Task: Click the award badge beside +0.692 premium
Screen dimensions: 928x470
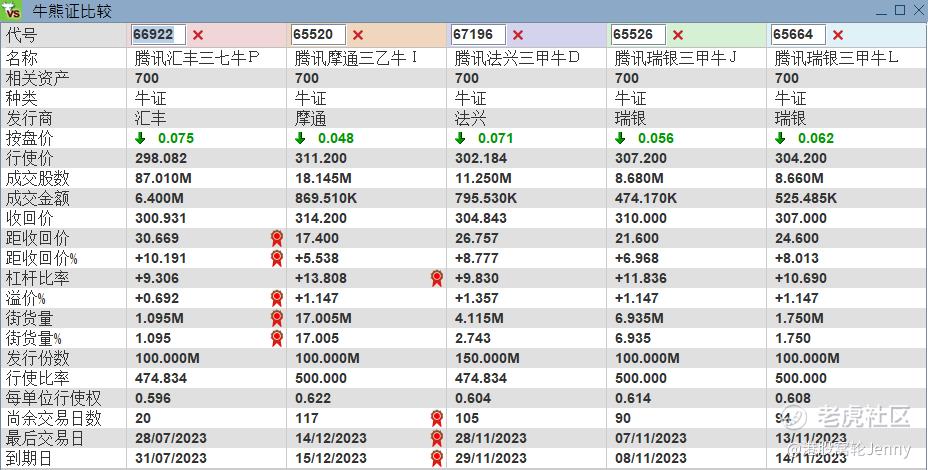Action: tap(276, 298)
